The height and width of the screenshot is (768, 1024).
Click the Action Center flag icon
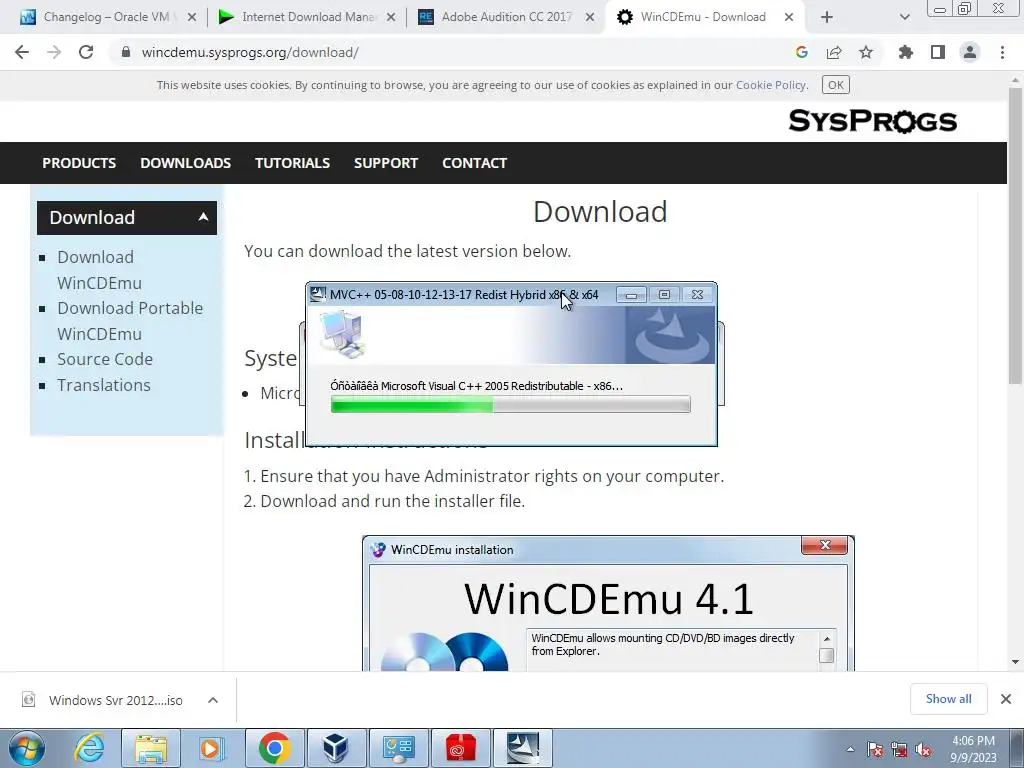pyautogui.click(x=875, y=750)
